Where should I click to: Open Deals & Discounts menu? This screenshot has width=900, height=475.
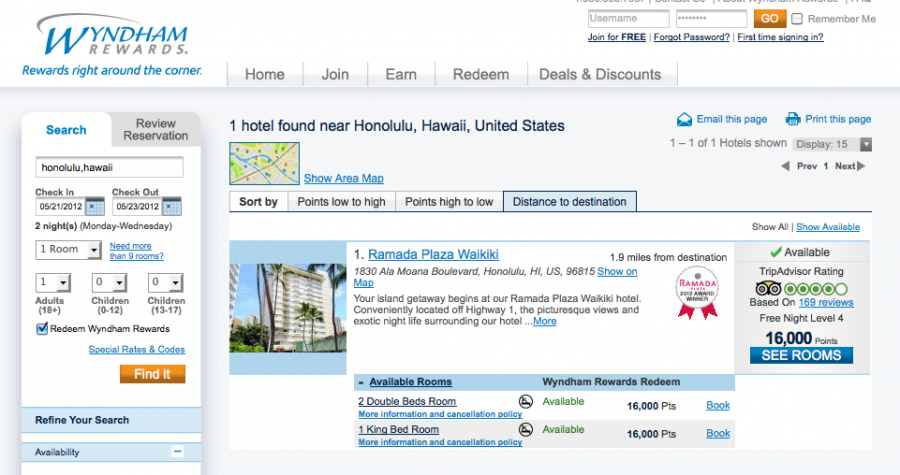600,75
